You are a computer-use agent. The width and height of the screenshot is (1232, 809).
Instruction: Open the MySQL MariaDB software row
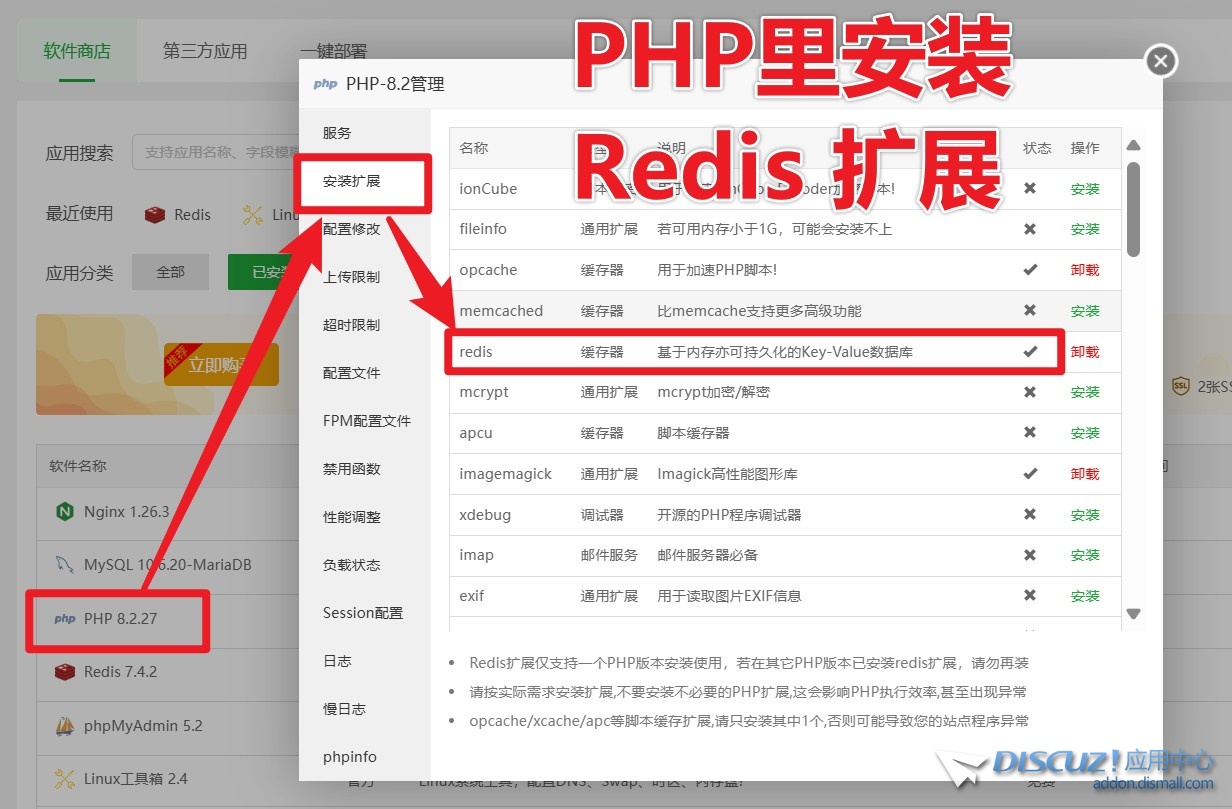(x=168, y=565)
